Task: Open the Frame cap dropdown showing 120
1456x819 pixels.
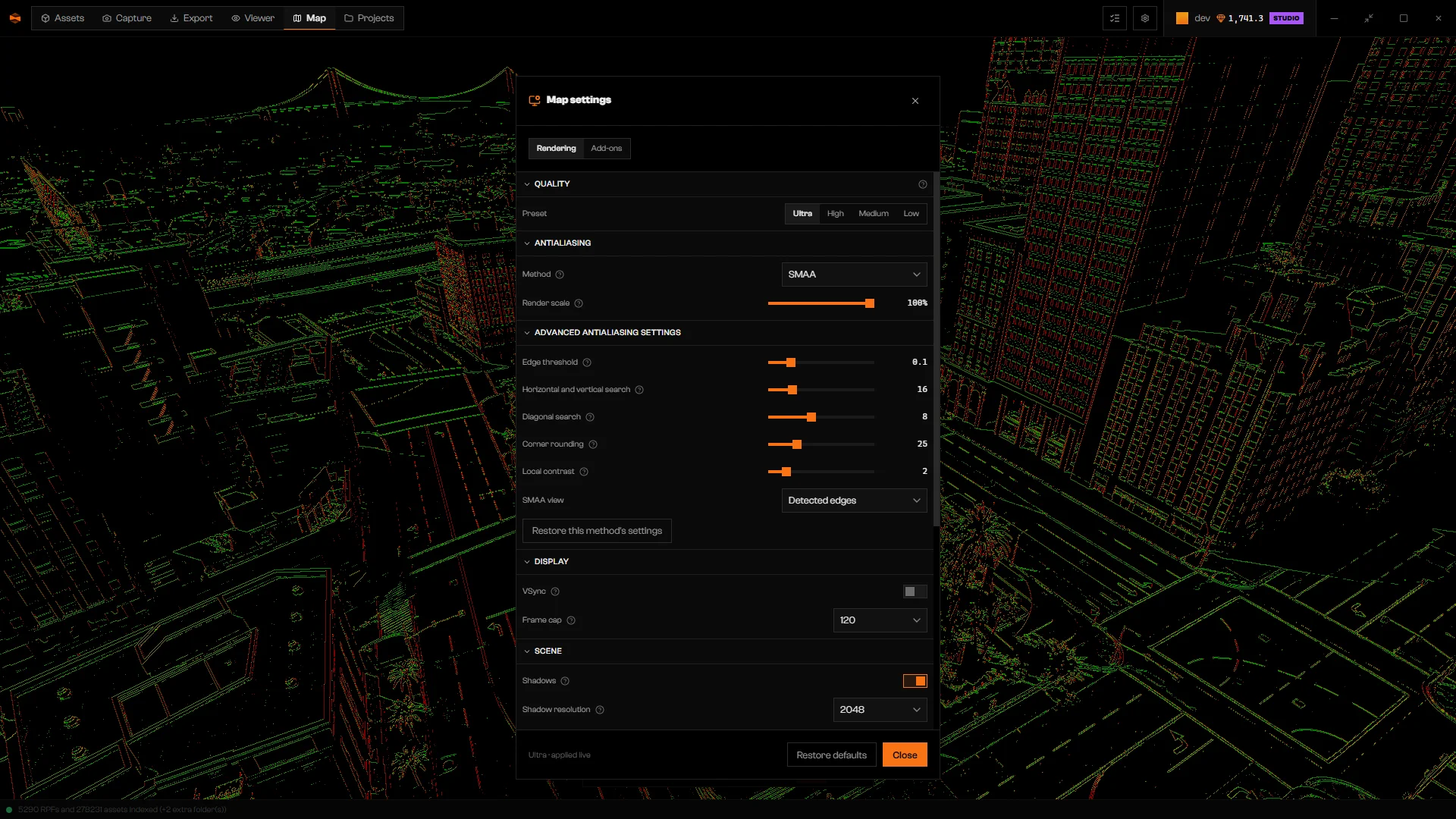Action: [880, 620]
